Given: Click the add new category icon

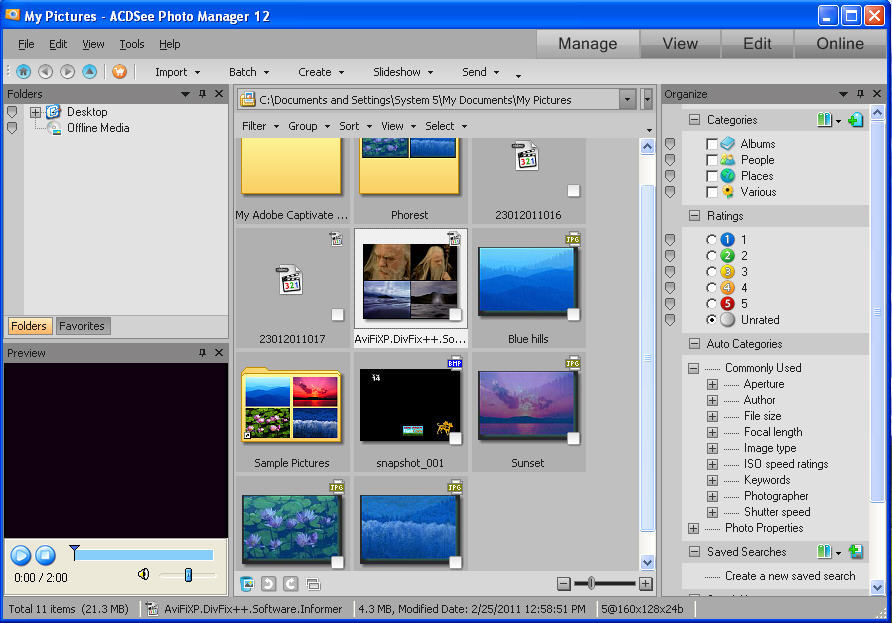Looking at the screenshot, I should pyautogui.click(x=855, y=120).
